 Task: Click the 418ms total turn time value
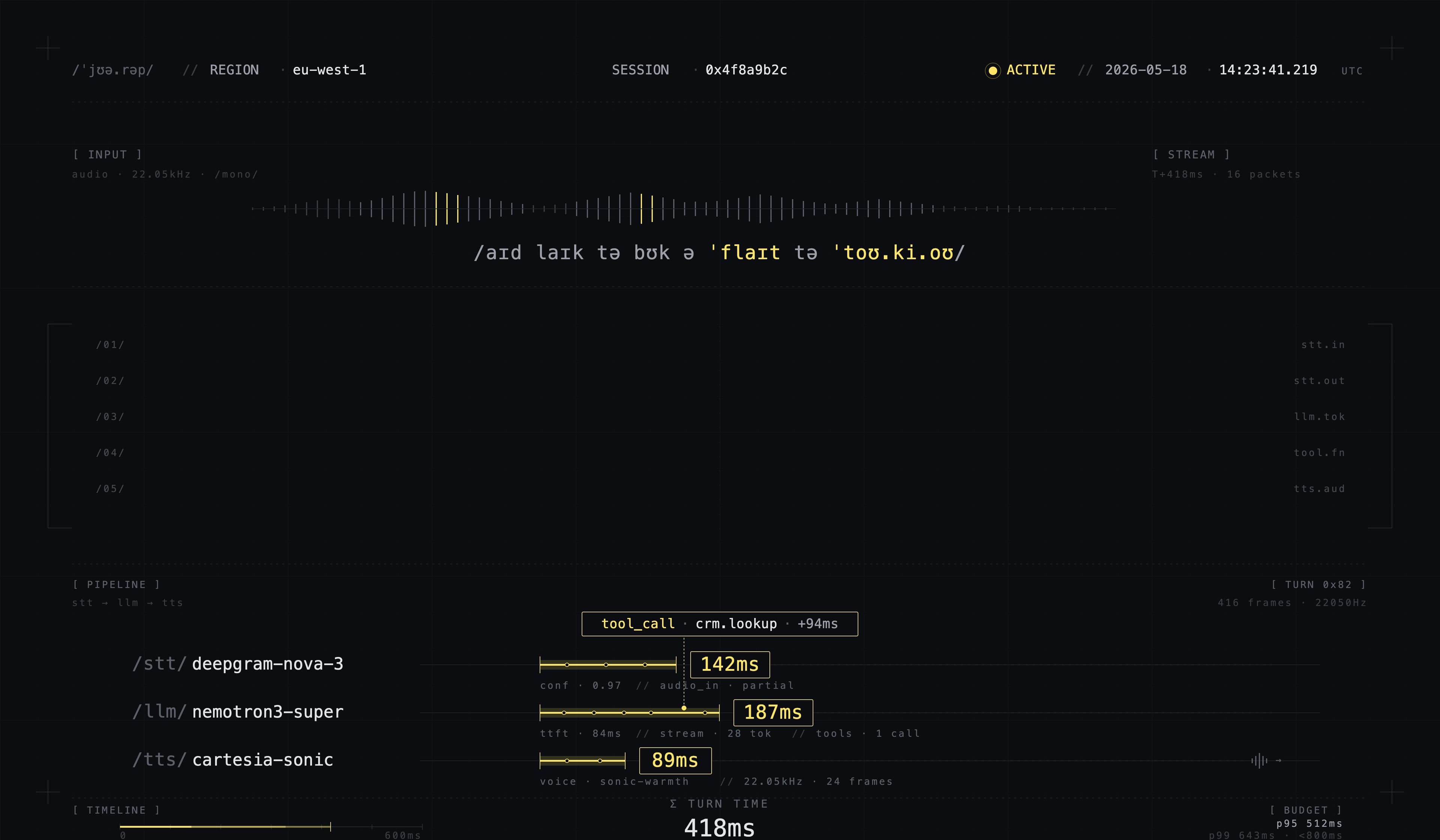pos(719,828)
